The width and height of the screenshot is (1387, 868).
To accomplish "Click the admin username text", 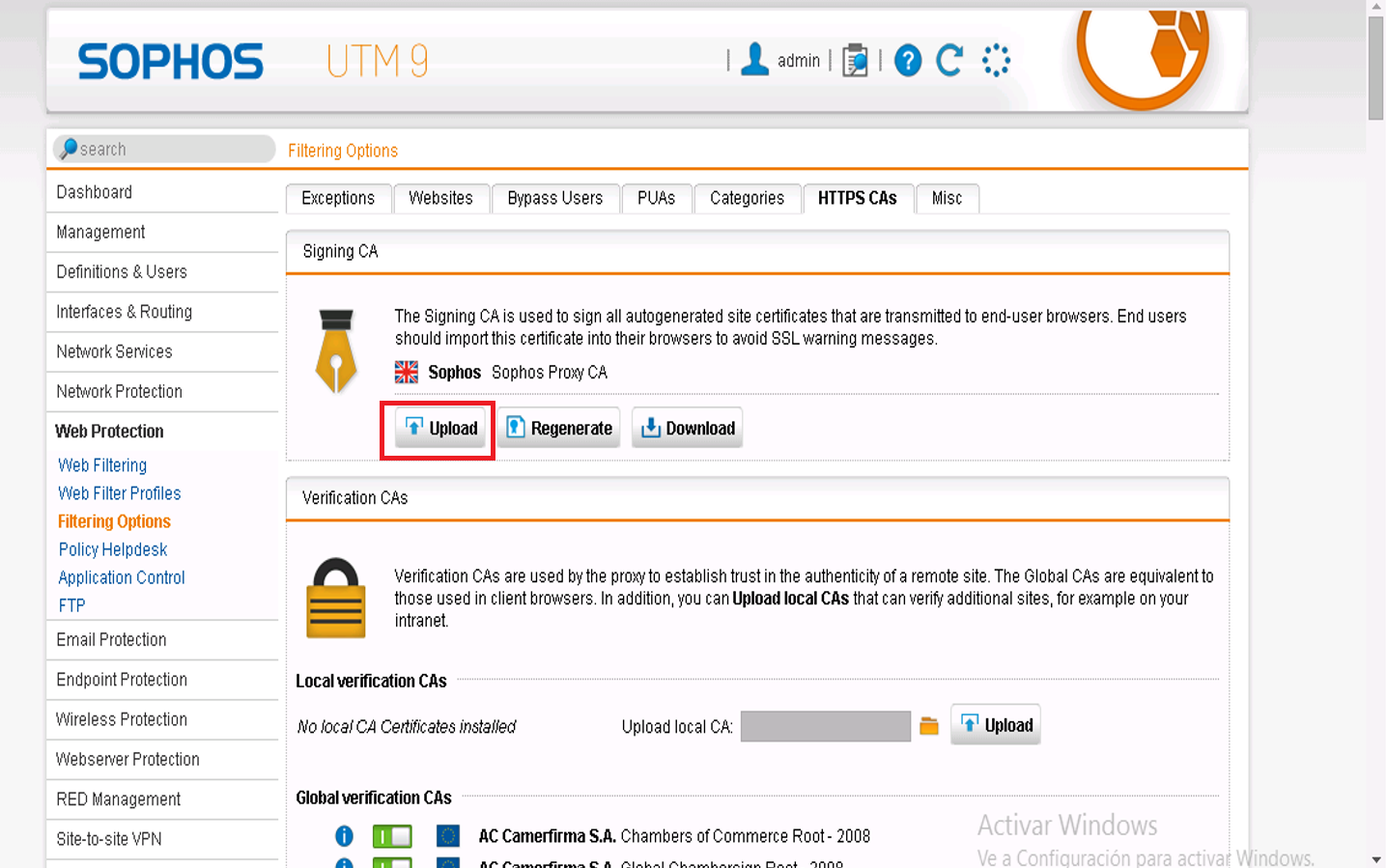I will (799, 61).
